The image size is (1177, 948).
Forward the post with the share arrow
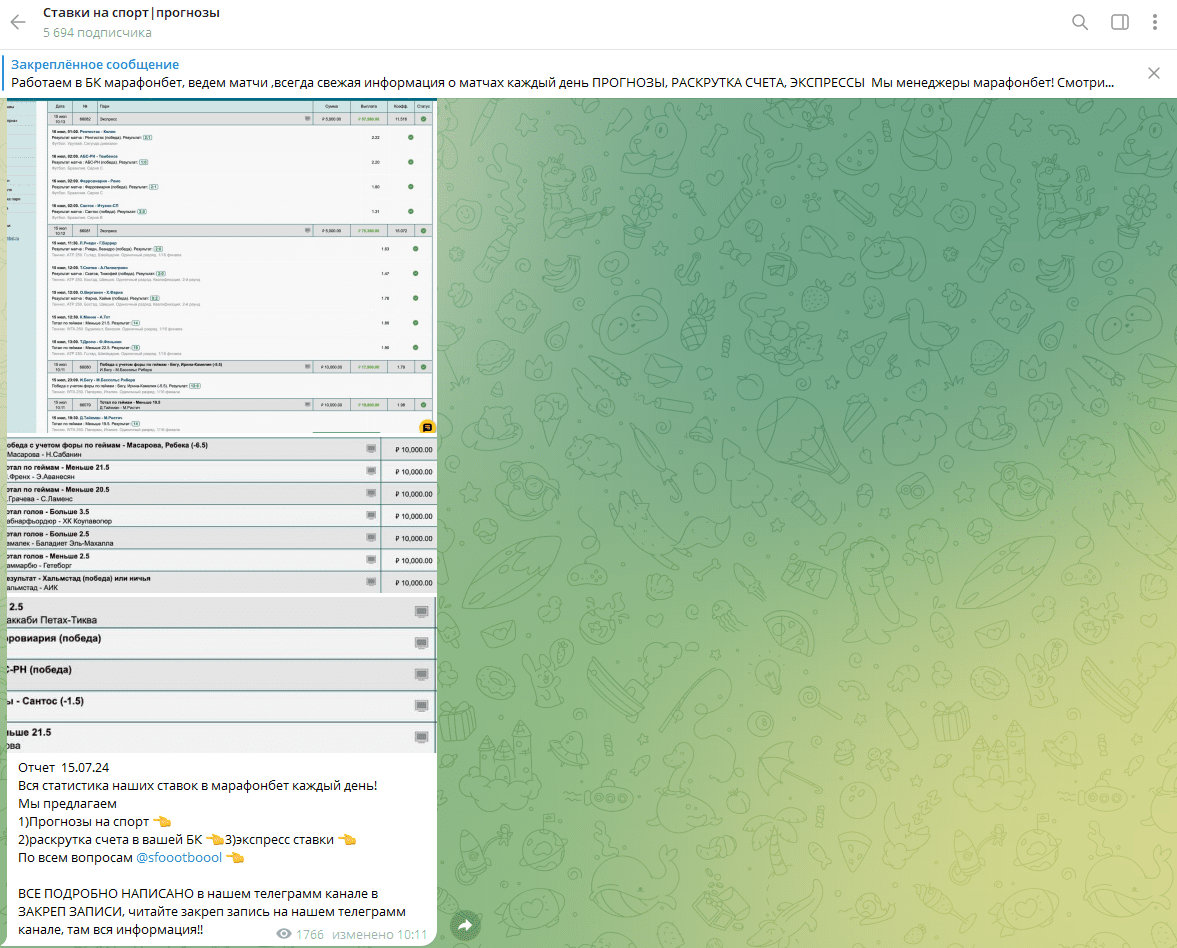[x=464, y=926]
